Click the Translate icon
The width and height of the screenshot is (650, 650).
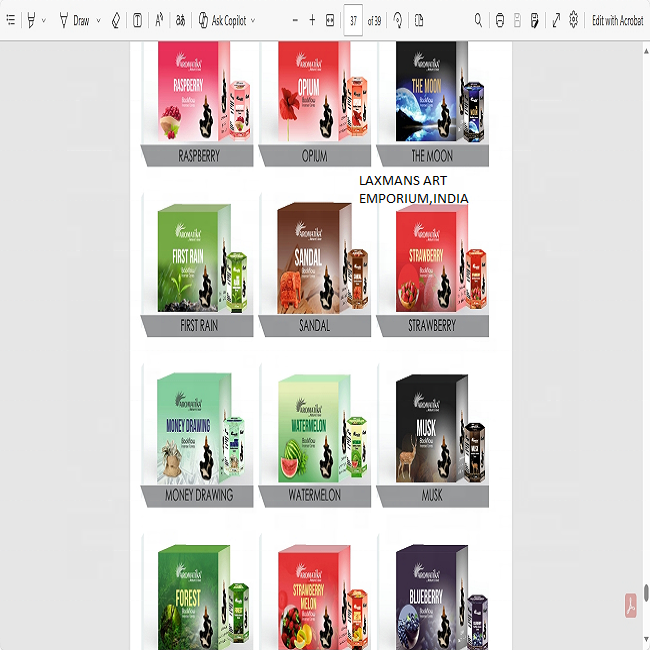(x=180, y=20)
